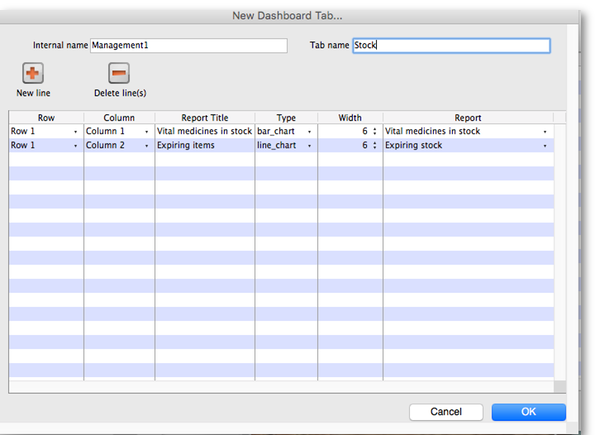Image resolution: width=600 pixels, height=435 pixels.
Task: Open Vital medicines in stock report dropdown
Action: tap(545, 132)
